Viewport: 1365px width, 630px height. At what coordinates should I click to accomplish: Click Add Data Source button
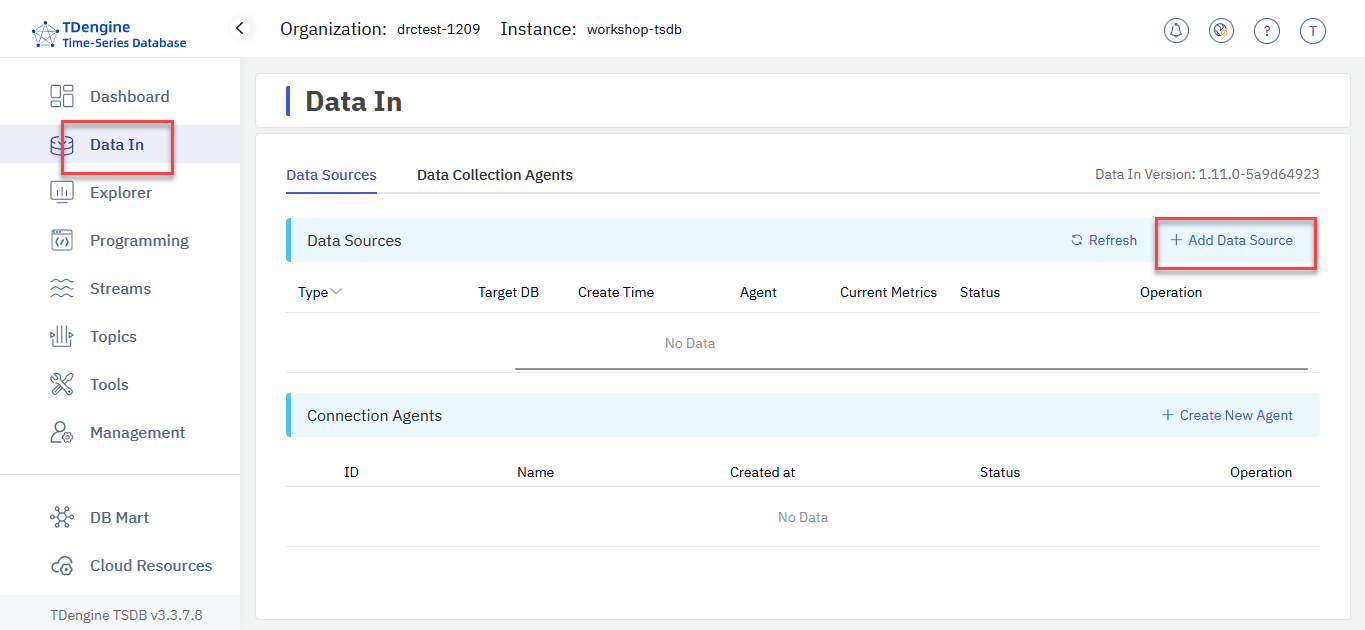(x=1232, y=240)
